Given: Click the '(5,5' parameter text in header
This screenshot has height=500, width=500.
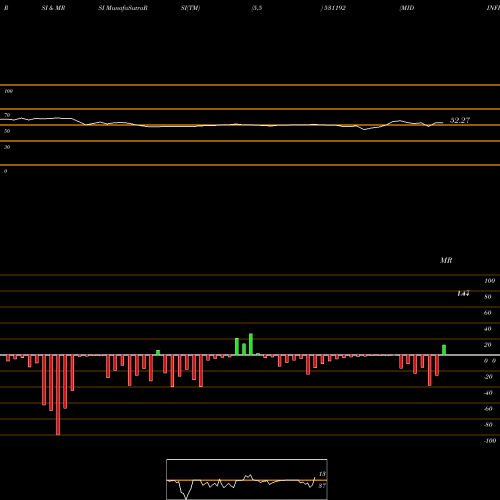Looking at the screenshot, I should [x=257, y=8].
